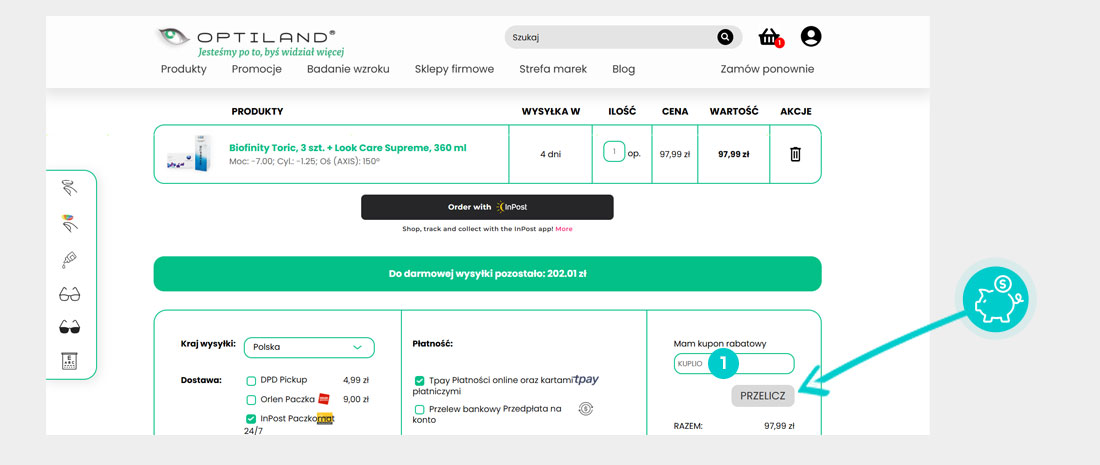This screenshot has height=465, width=1100.
Task: Click the clear eyeglasses sidebar icon
Action: pyautogui.click(x=69, y=294)
